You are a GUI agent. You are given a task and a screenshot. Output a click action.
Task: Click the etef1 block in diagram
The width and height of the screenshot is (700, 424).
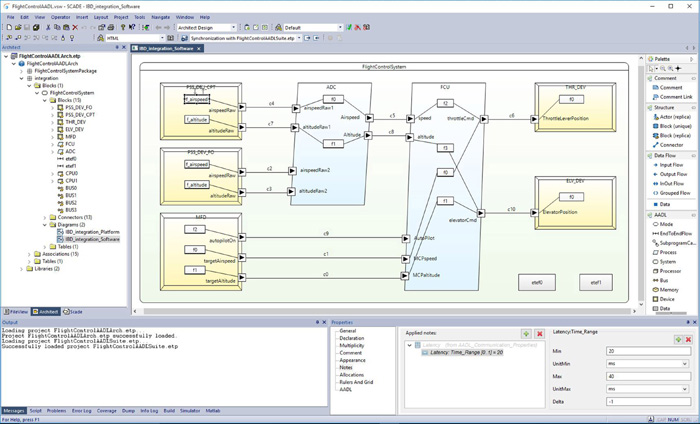[596, 283]
